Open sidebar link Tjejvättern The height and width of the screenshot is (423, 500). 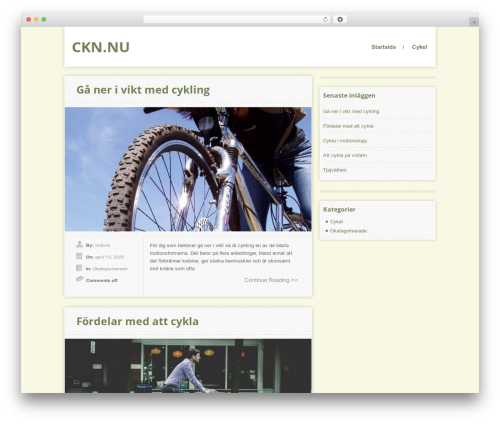pyautogui.click(x=335, y=170)
